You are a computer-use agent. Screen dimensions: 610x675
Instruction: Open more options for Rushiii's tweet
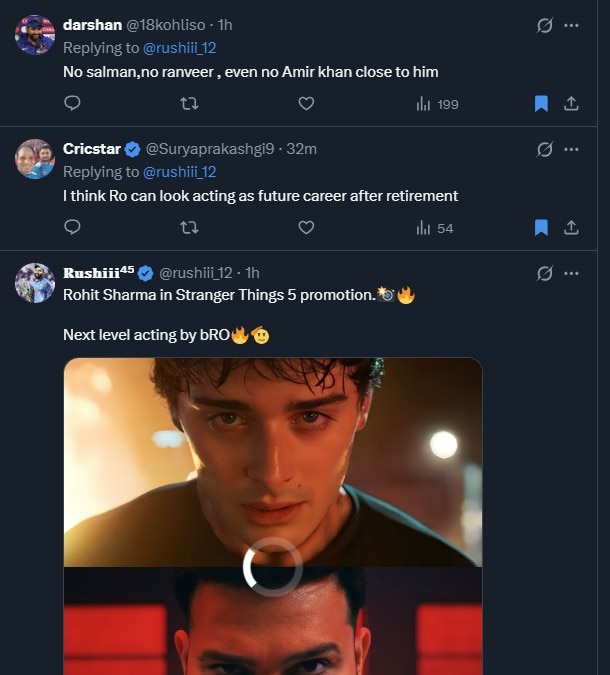(x=571, y=273)
